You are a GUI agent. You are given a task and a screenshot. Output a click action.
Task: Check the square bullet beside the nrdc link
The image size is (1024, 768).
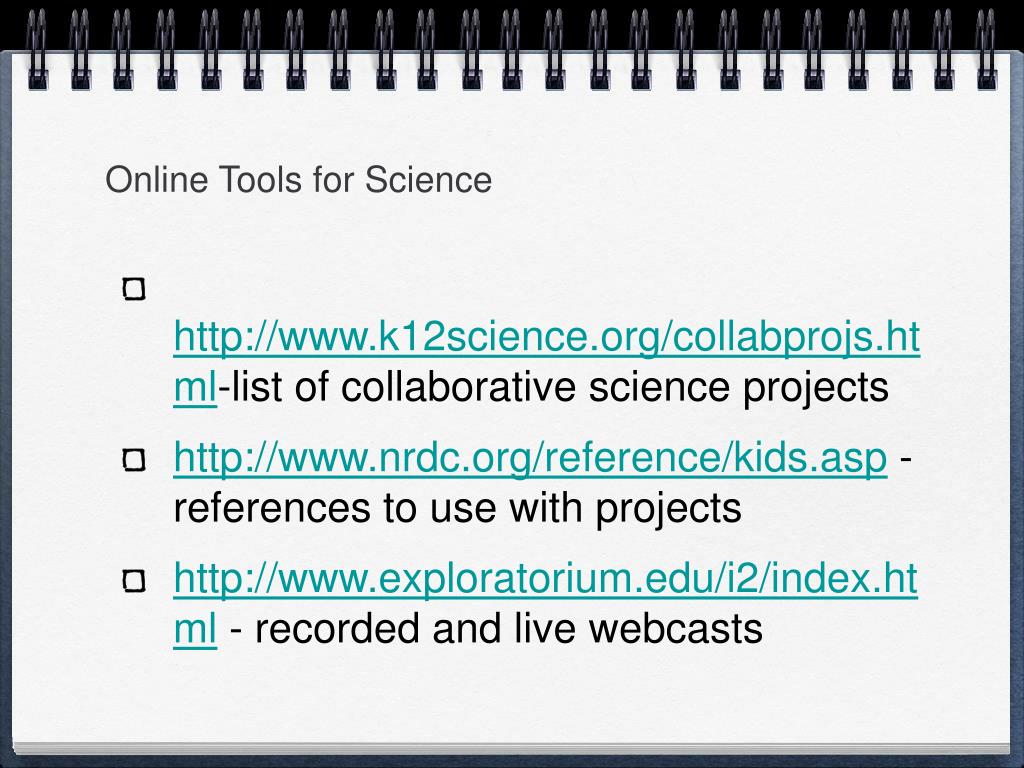click(134, 460)
